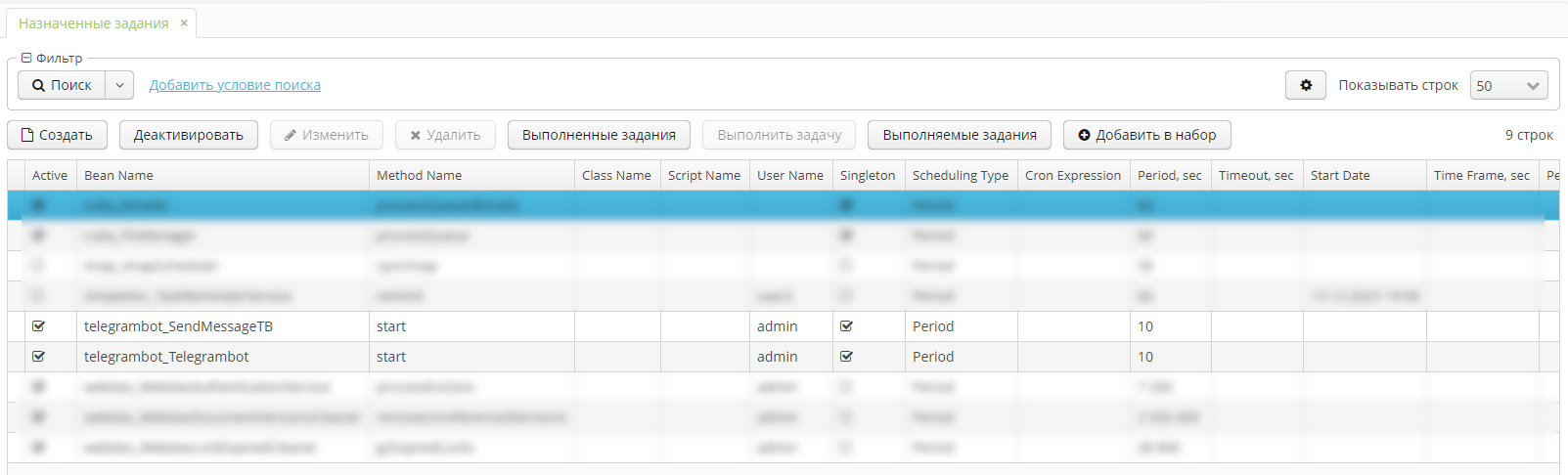1568x475 pixels.
Task: Sort by Period, sec column header
Action: 1169,175
